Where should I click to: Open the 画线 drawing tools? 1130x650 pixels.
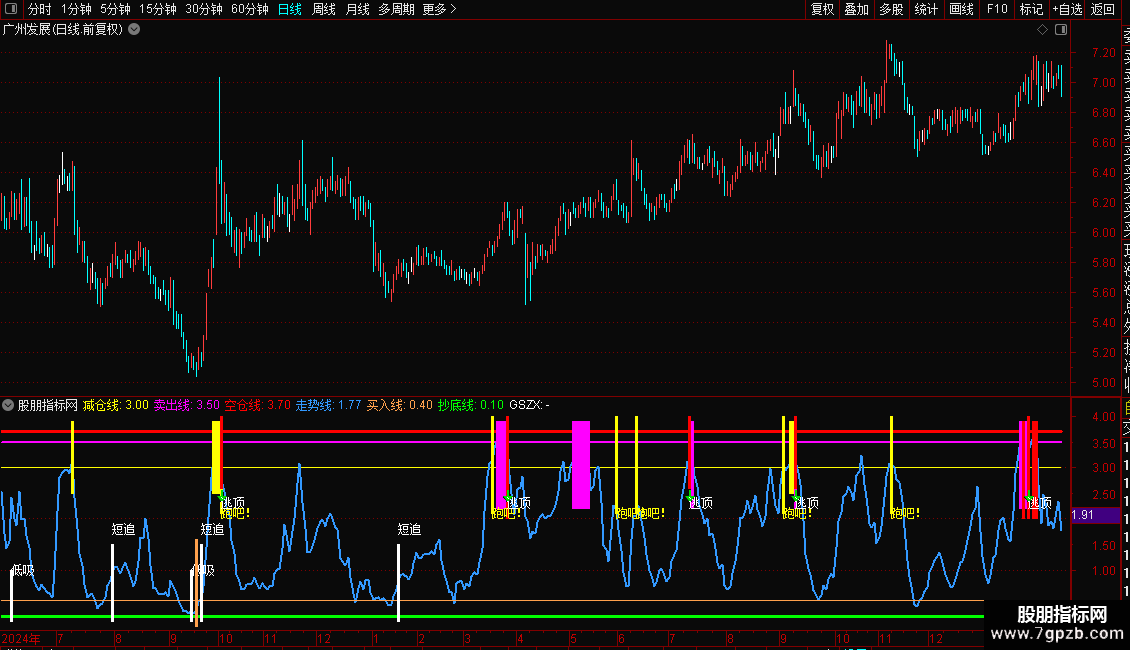(x=961, y=9)
